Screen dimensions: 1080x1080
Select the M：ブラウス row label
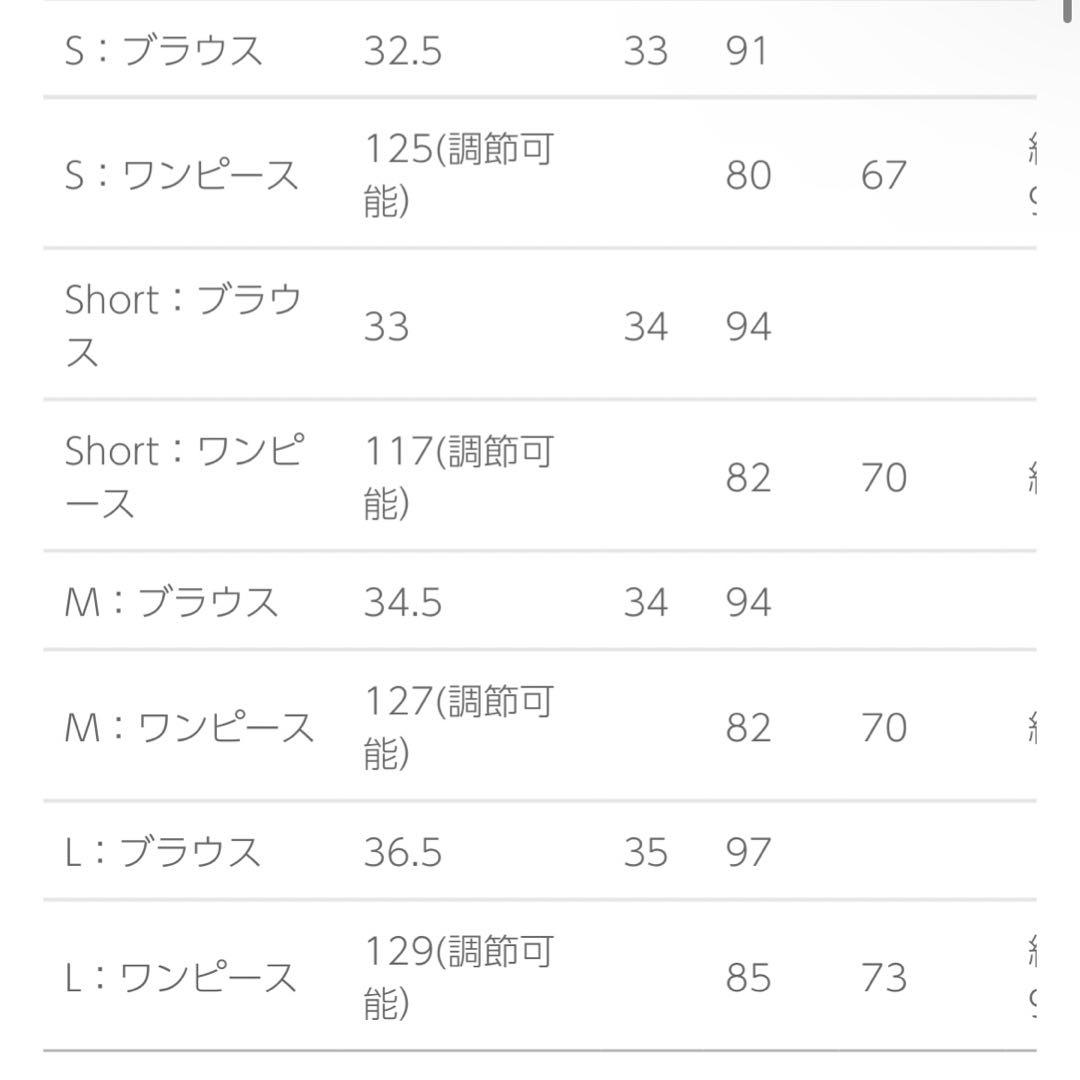(171, 602)
